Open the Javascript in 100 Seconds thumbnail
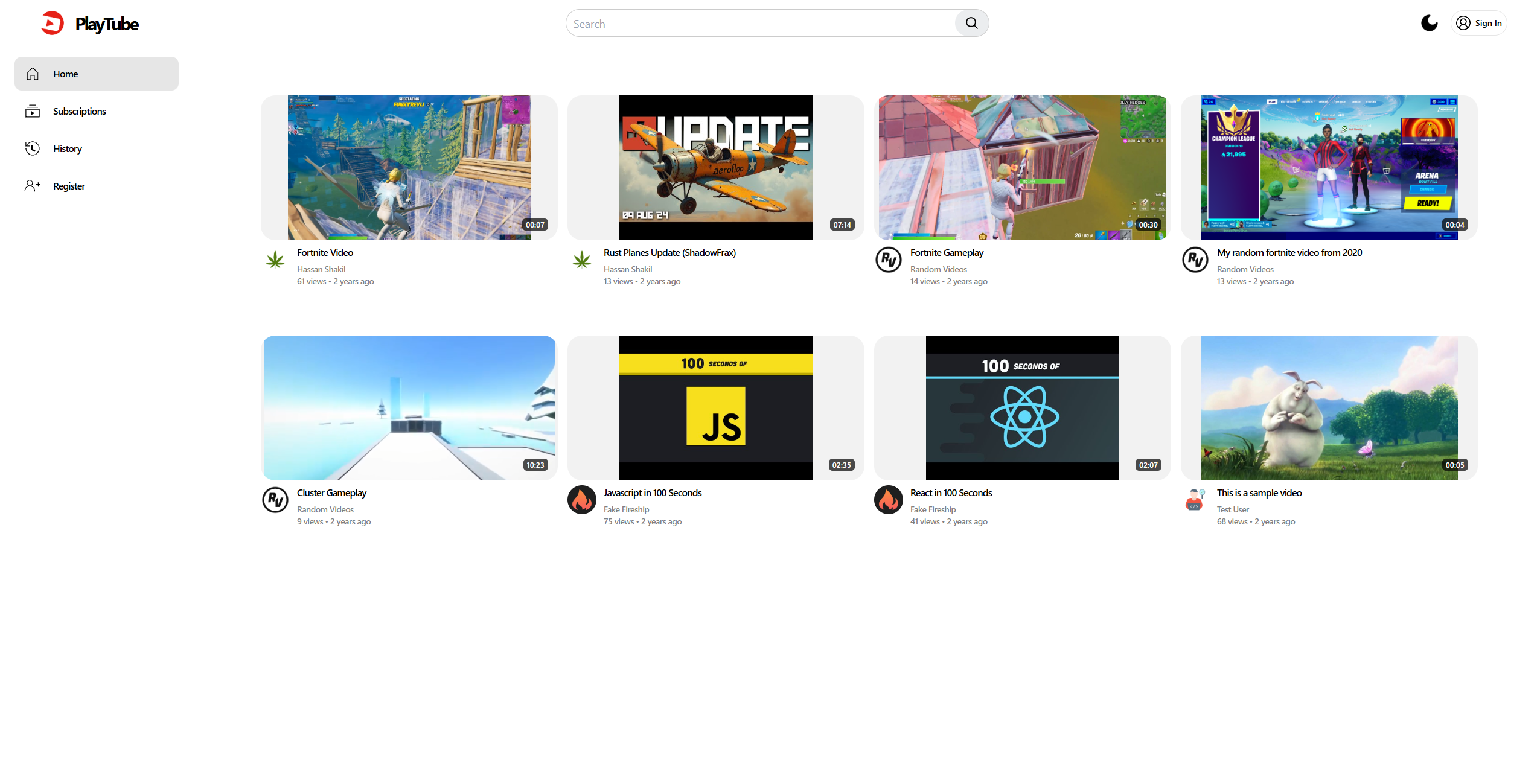This screenshot has height=784, width=1540. coord(716,408)
